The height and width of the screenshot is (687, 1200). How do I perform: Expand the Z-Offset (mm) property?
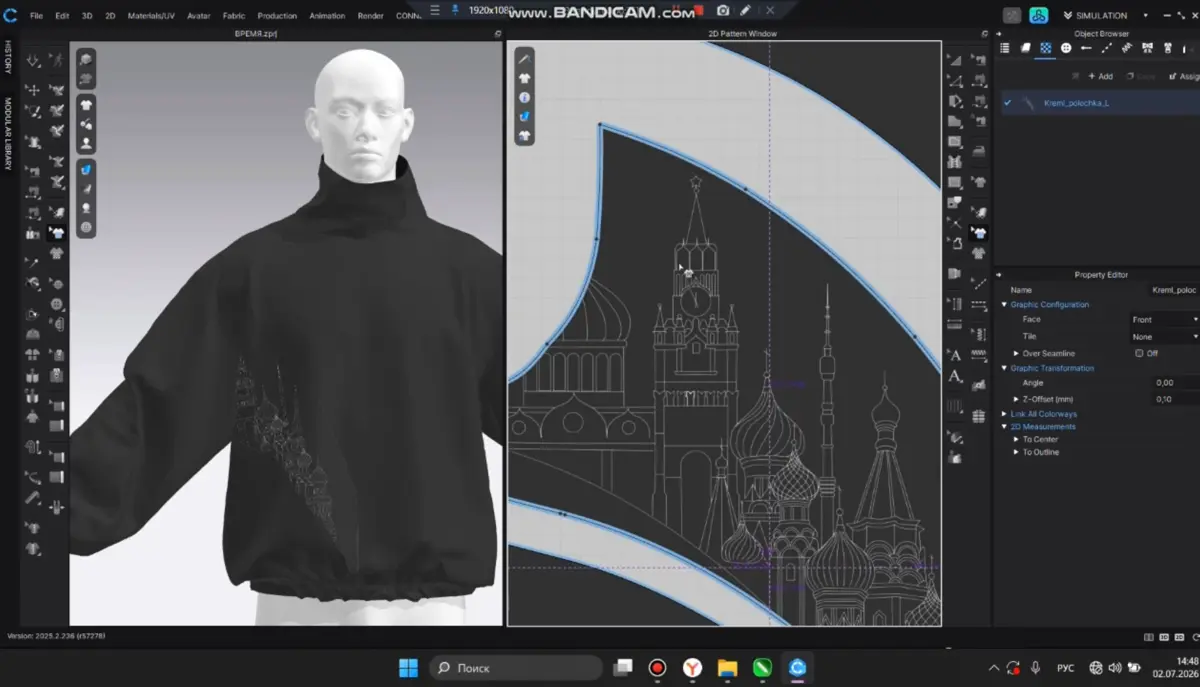click(x=1017, y=399)
